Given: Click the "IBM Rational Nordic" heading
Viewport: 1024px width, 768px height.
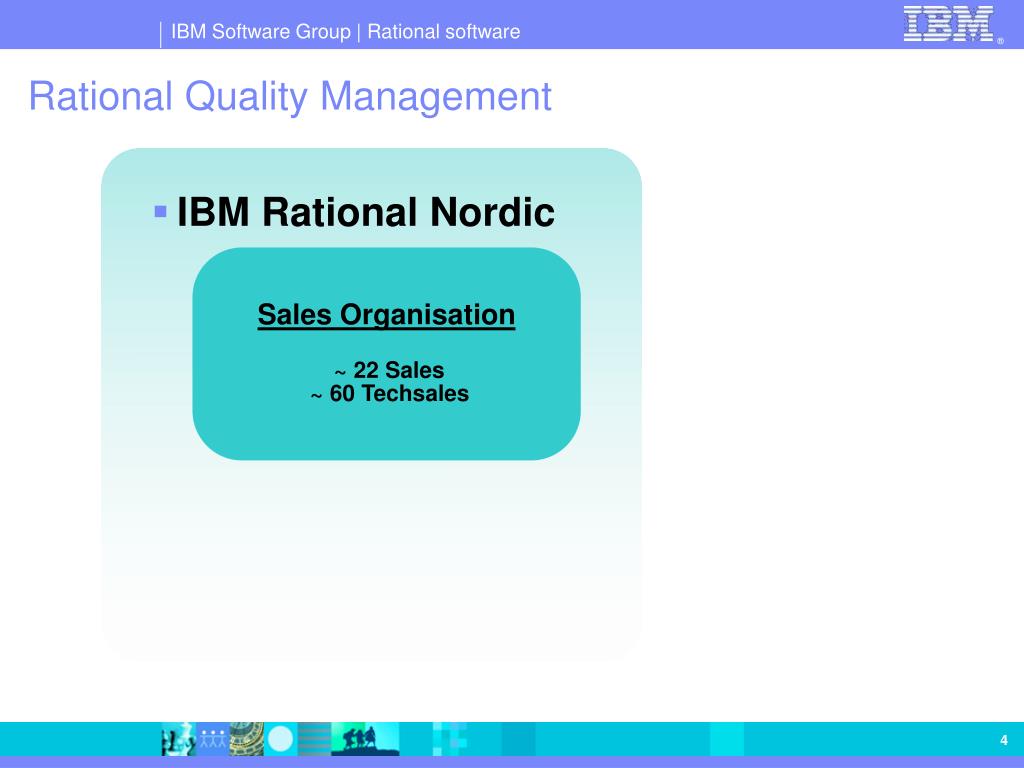Looking at the screenshot, I should point(366,212).
